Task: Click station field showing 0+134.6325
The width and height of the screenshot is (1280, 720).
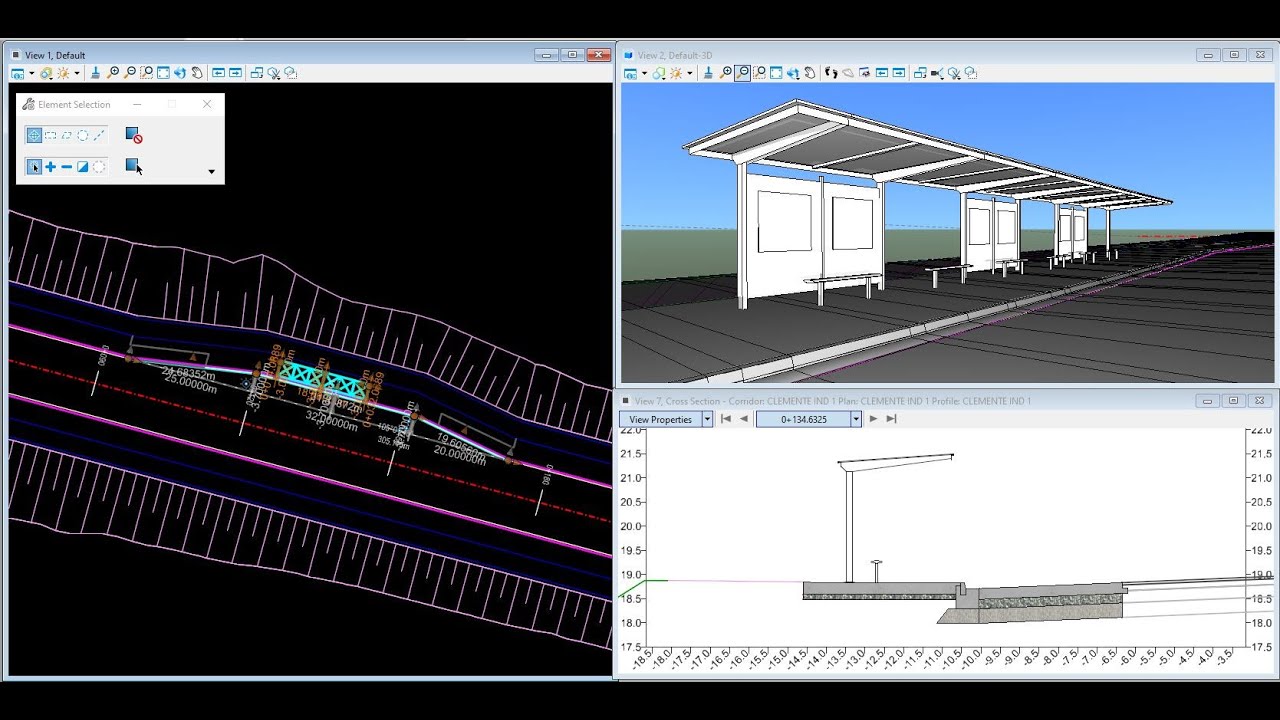Action: click(803, 419)
